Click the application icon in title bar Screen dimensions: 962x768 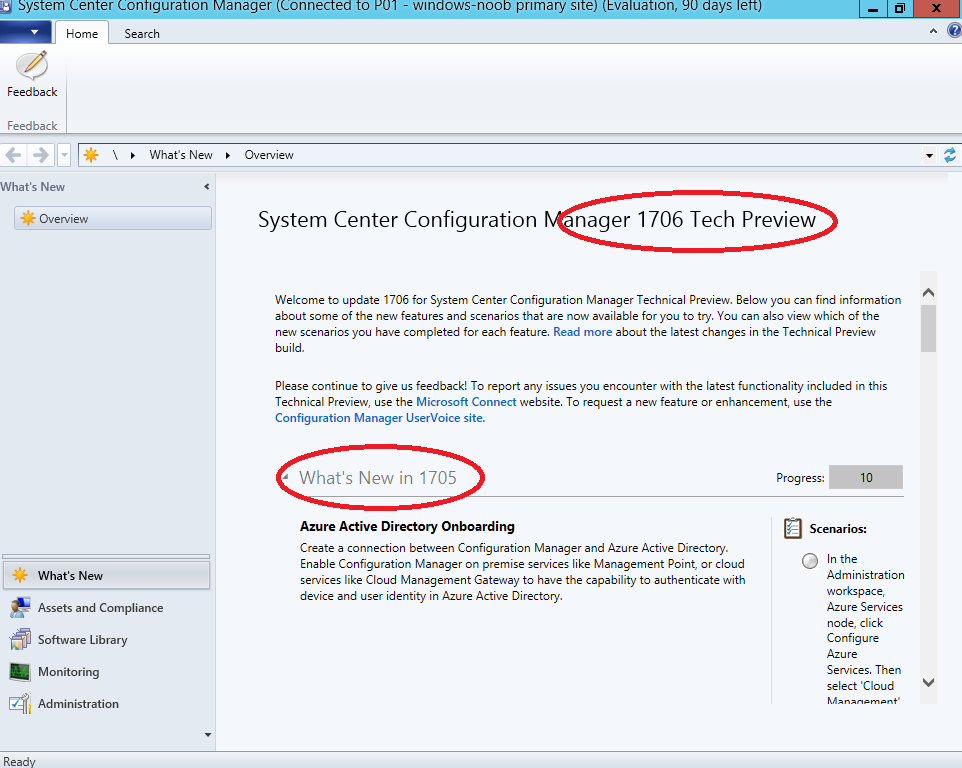tap(6, 7)
